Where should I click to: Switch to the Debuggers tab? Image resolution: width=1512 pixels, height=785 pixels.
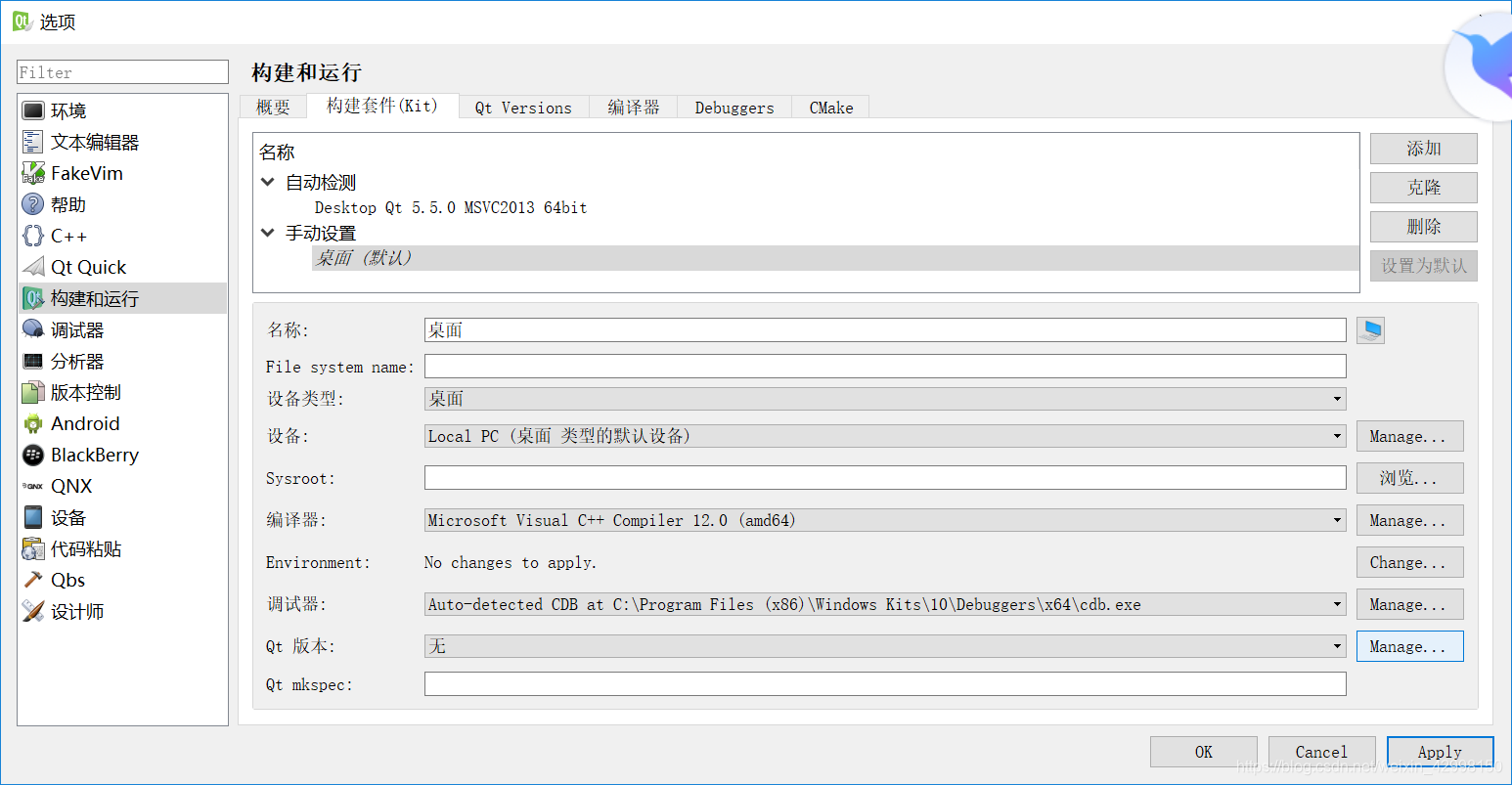pos(734,108)
